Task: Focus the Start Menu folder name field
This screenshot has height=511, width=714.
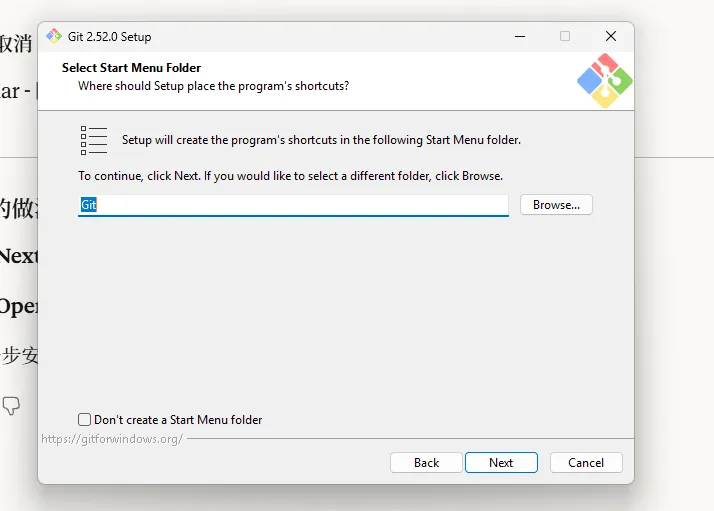Action: 293,205
